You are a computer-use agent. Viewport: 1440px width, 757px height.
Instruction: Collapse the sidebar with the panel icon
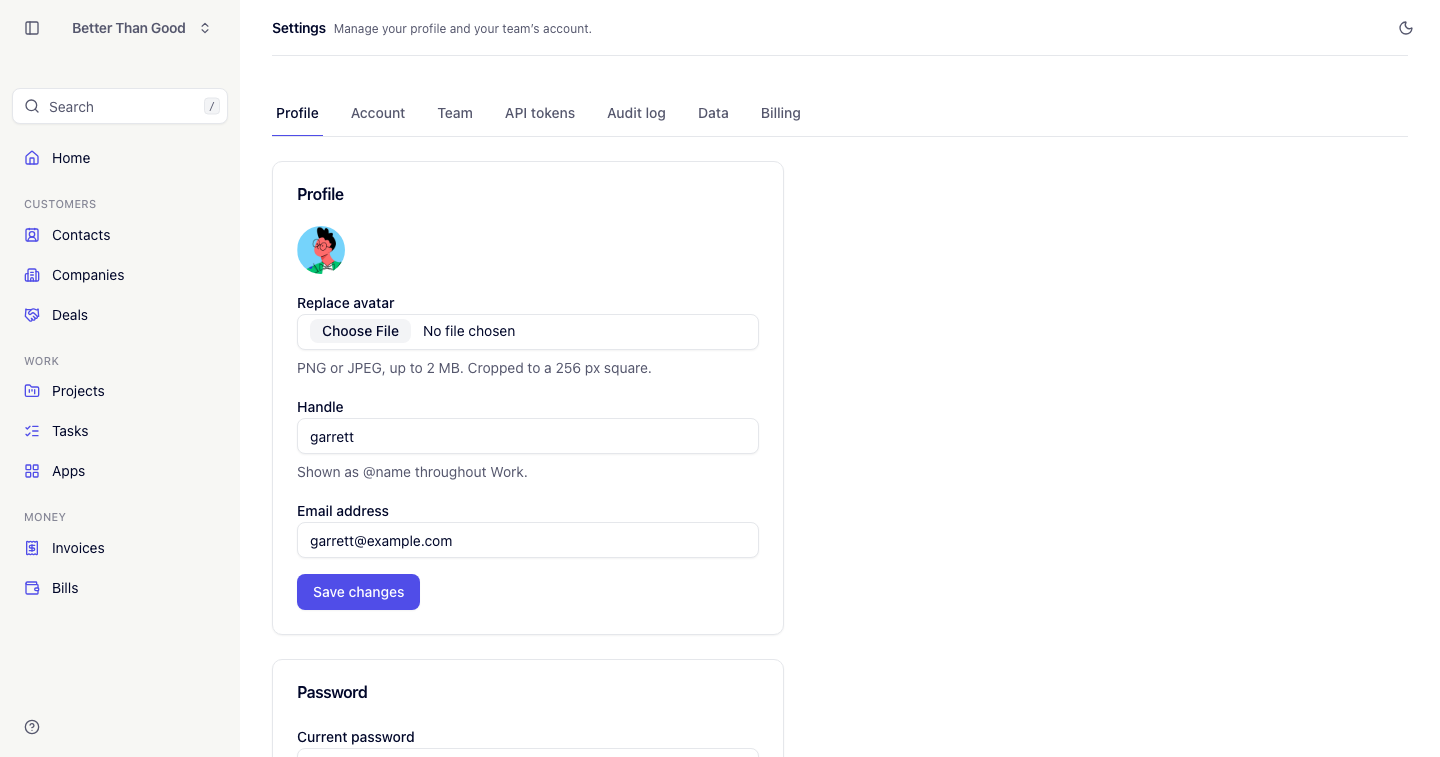(32, 28)
